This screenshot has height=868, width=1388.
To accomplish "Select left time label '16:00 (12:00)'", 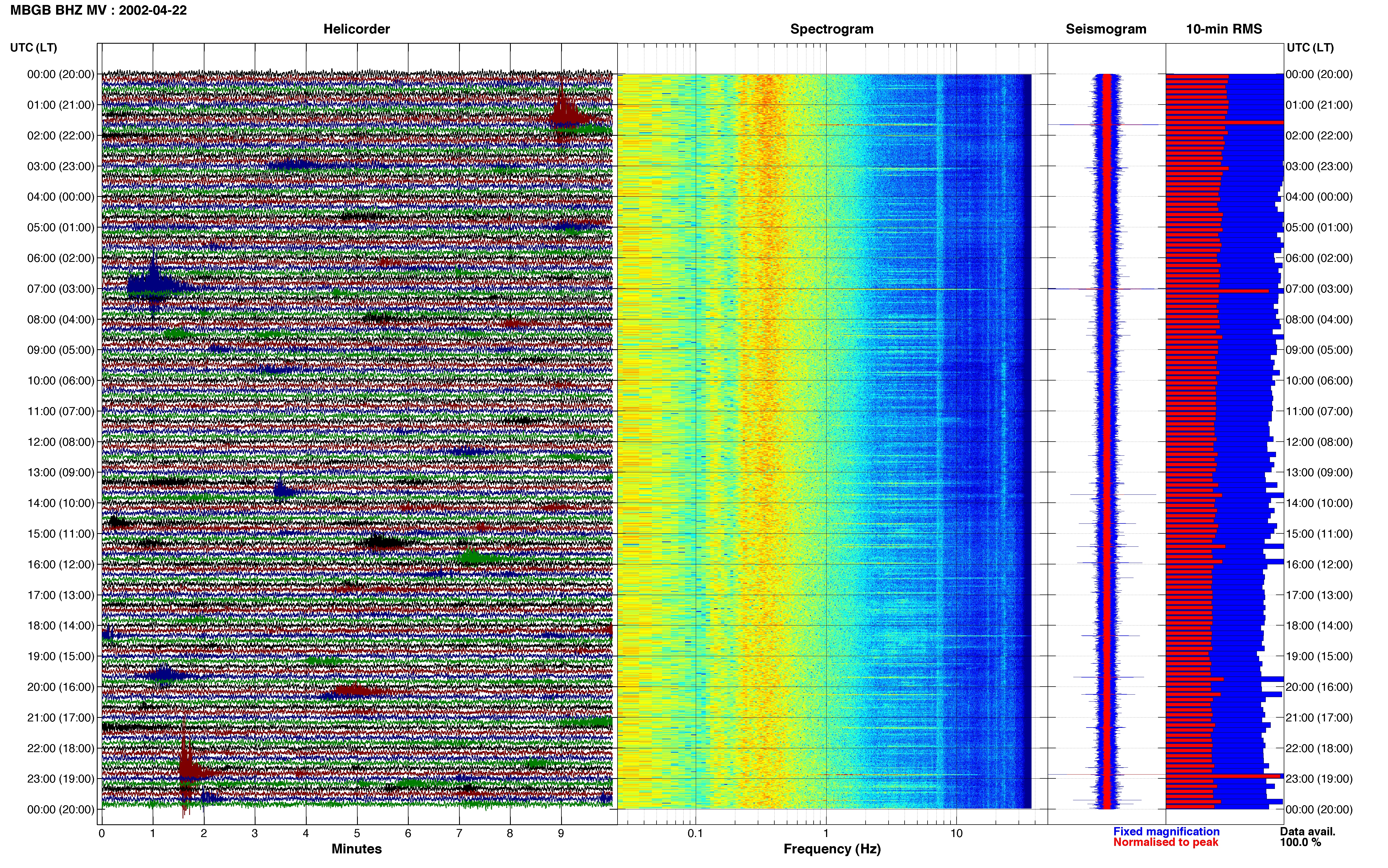I will point(60,564).
